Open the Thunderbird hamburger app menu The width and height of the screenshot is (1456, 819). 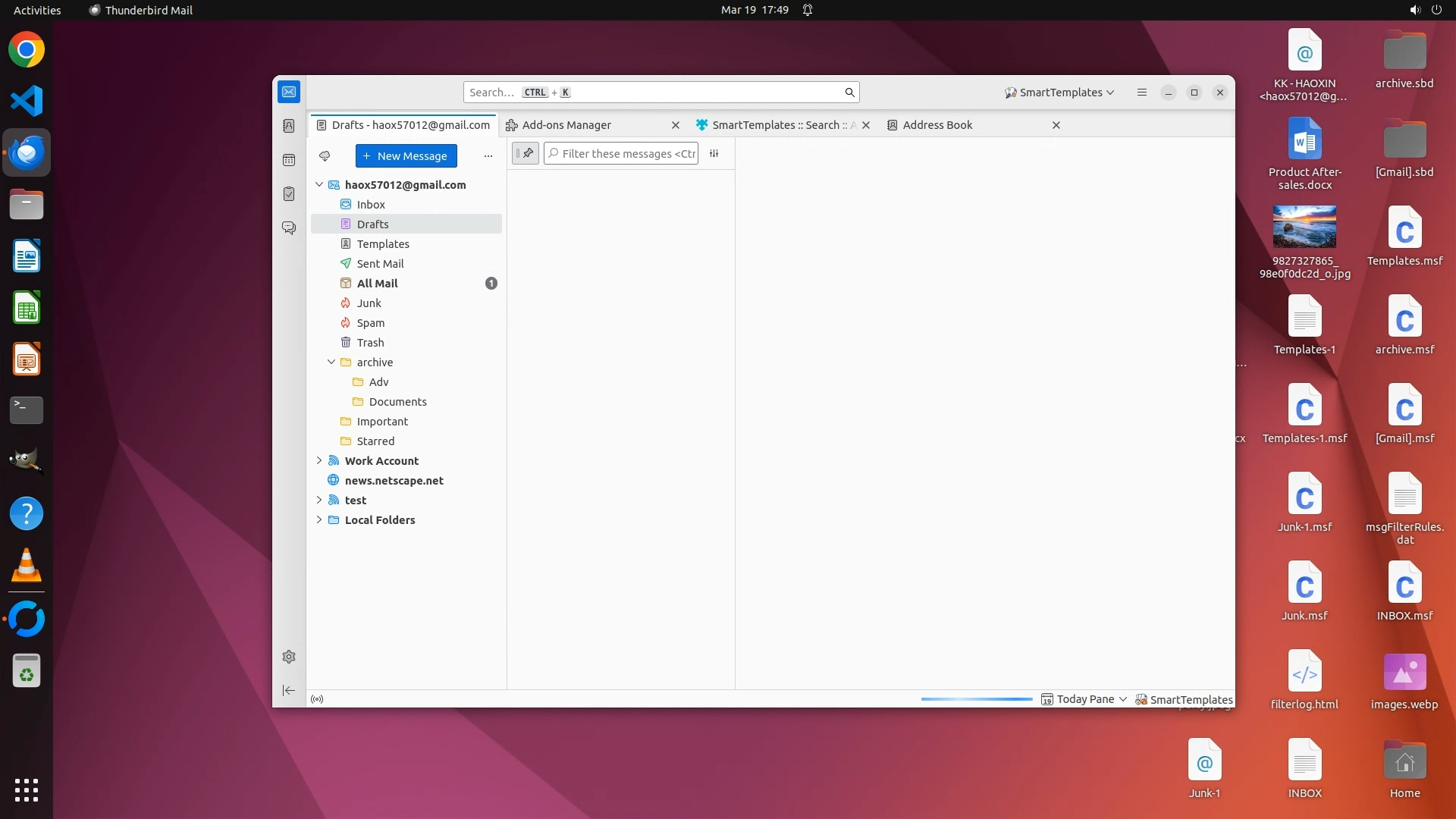1141,93
